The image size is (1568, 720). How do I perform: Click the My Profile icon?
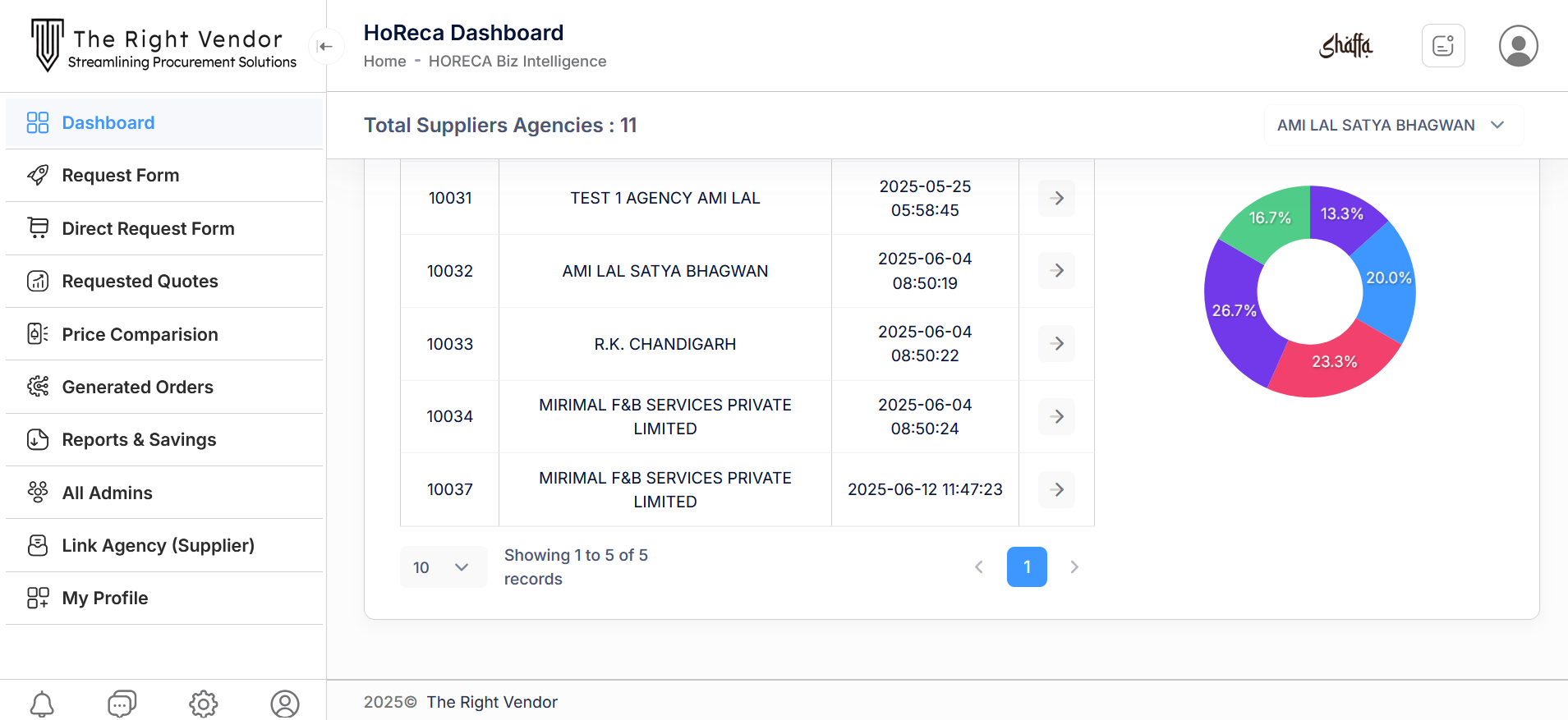pos(38,598)
